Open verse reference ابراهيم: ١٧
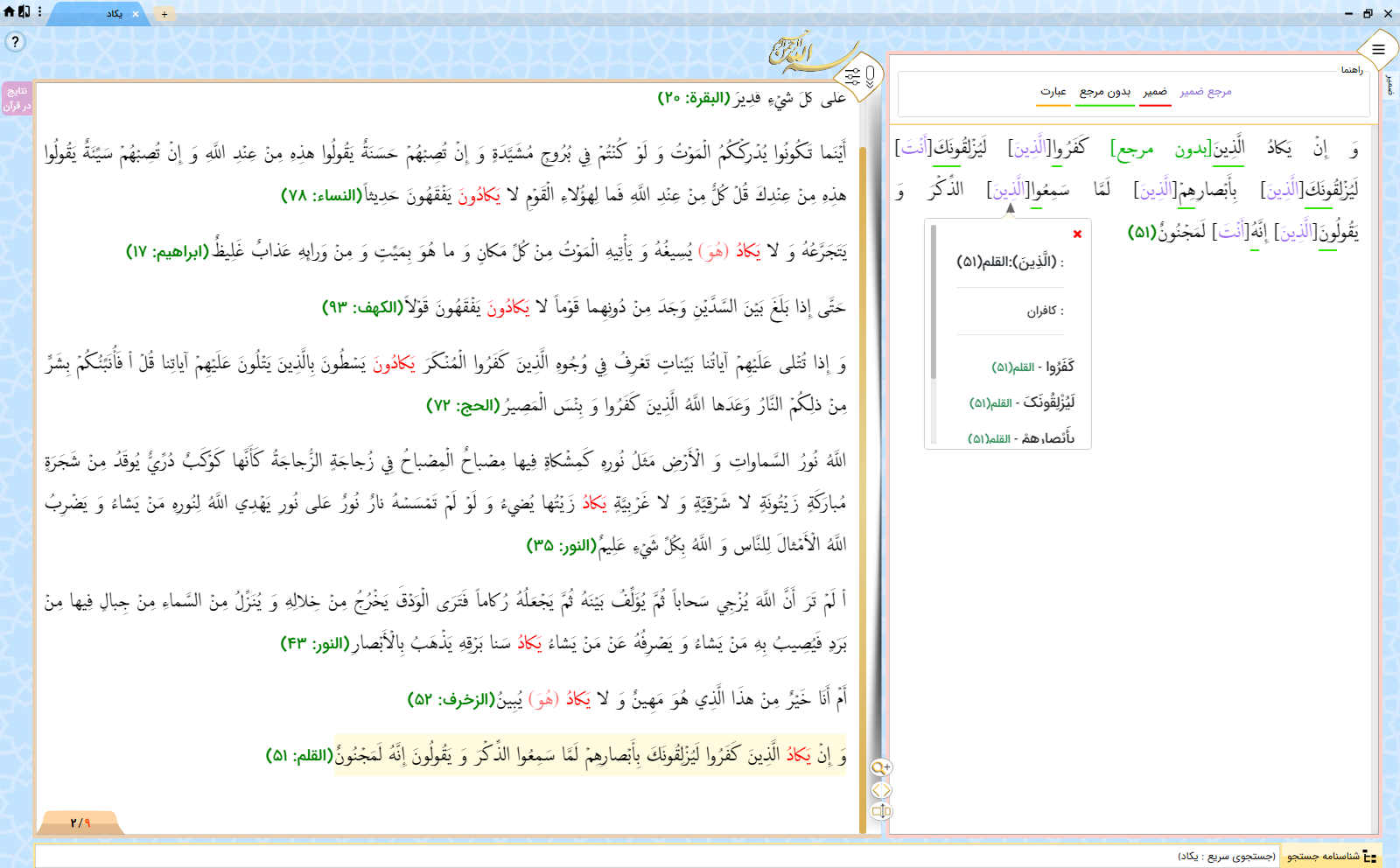This screenshot has height=868, width=1400. click(168, 252)
